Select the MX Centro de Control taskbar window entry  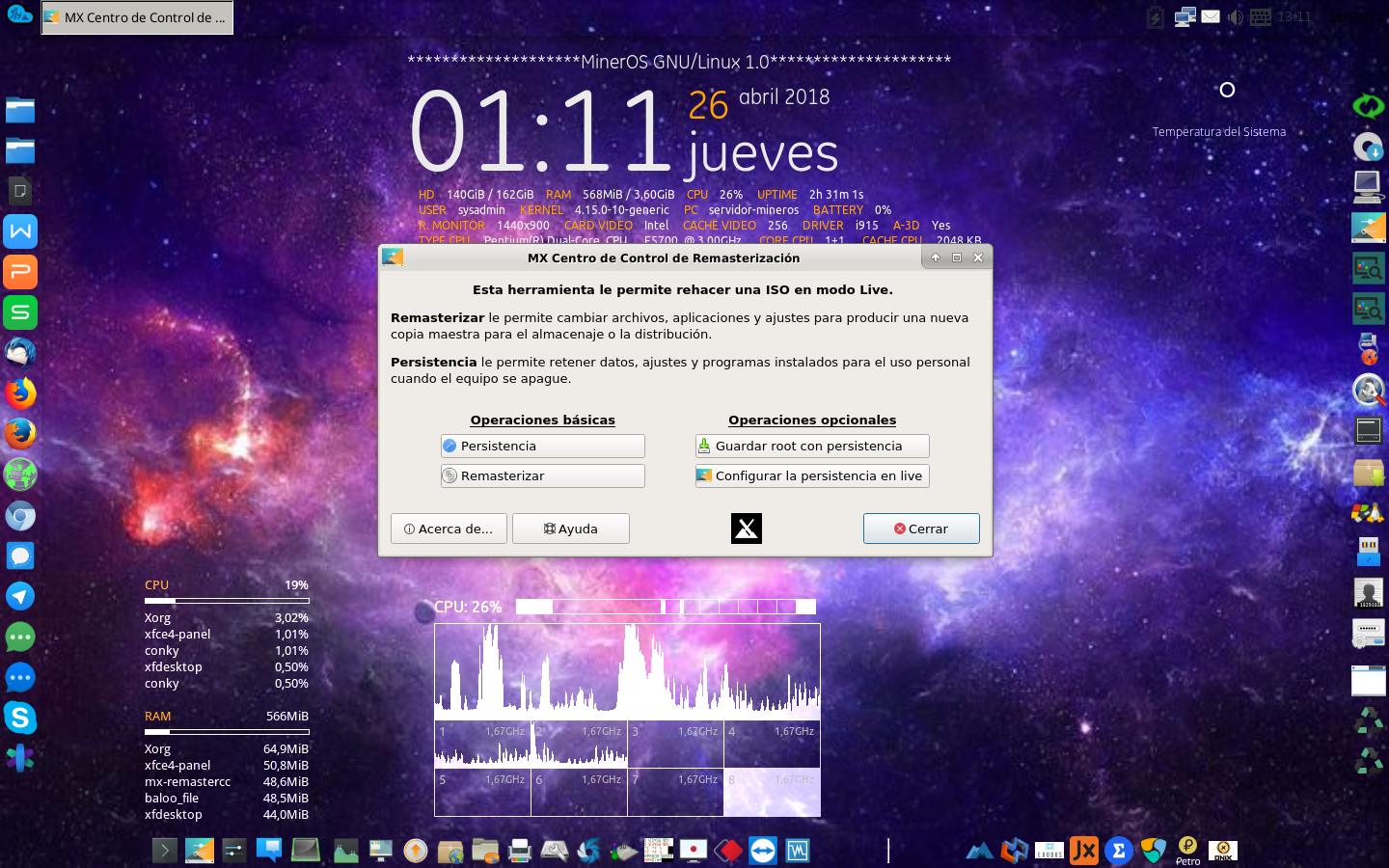[136, 16]
